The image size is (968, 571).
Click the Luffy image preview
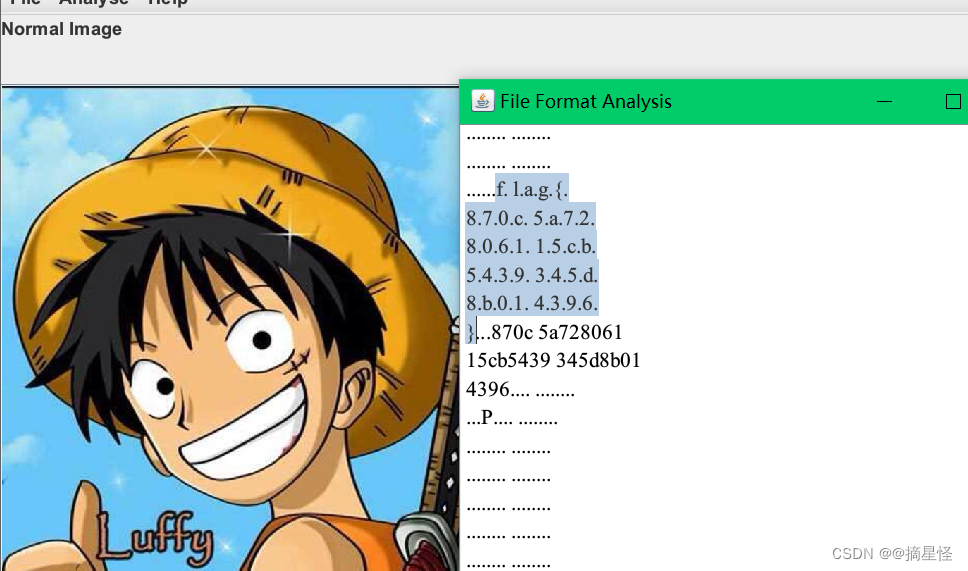coord(230,329)
